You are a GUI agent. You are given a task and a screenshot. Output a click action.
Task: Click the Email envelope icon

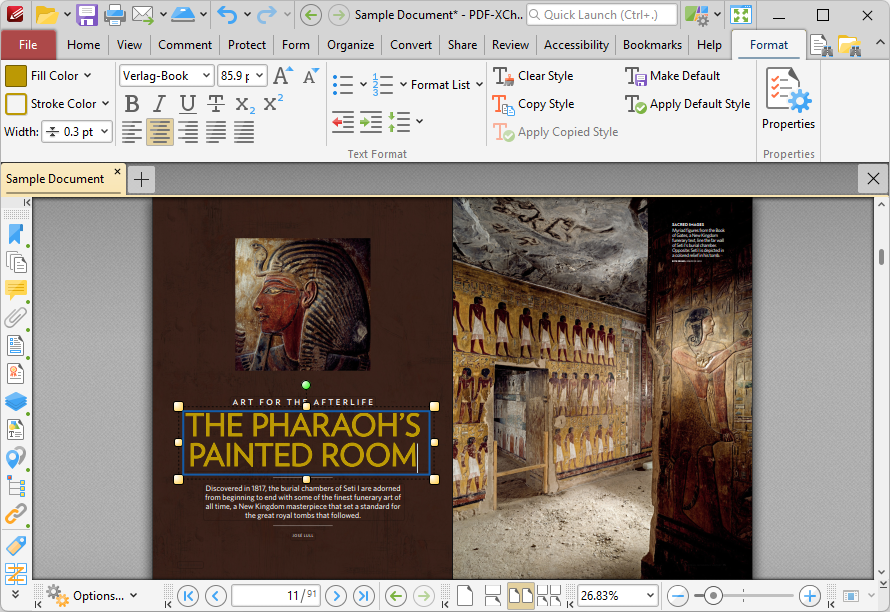(143, 15)
